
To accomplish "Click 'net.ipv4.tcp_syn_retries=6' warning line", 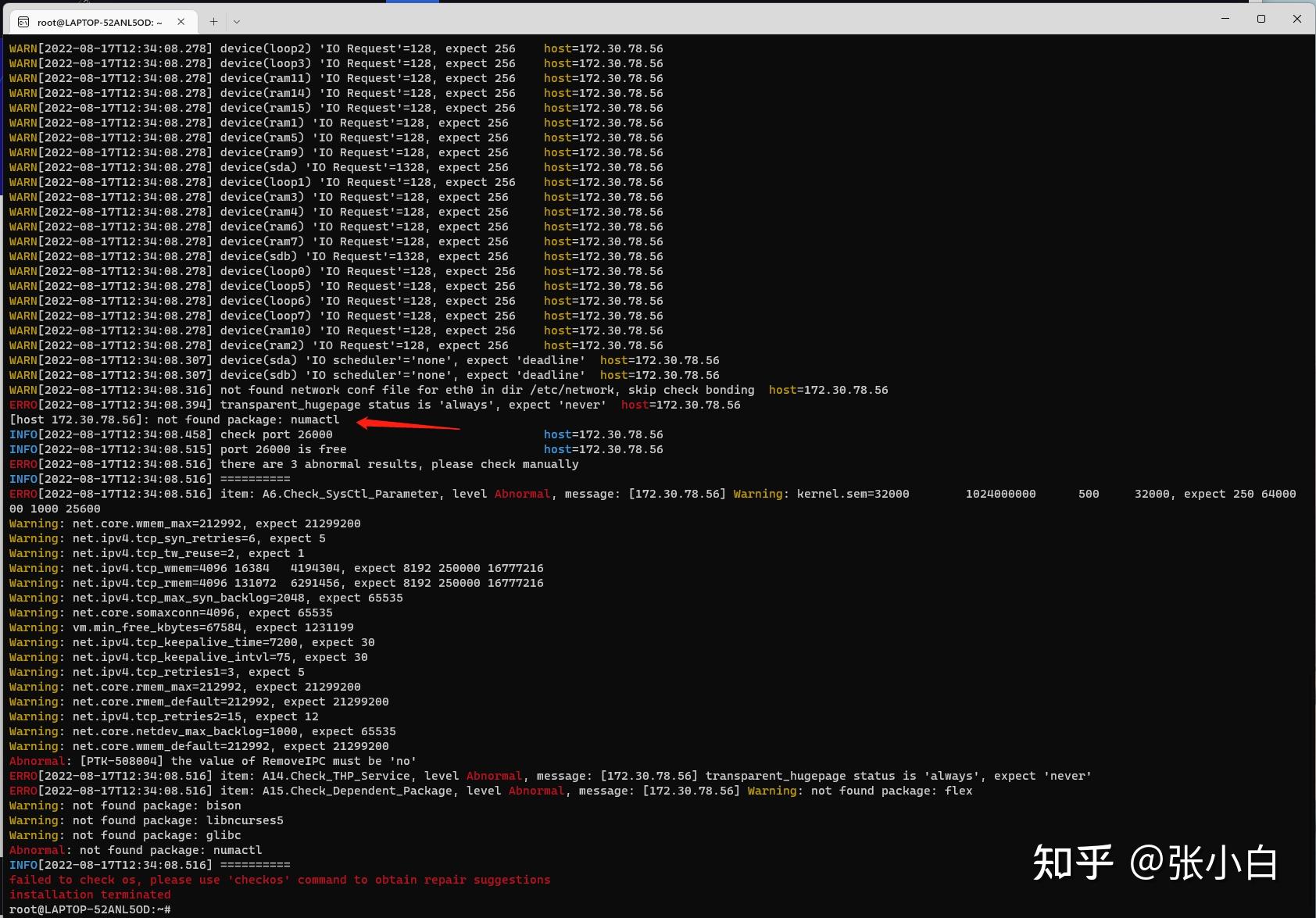I will 167,538.
